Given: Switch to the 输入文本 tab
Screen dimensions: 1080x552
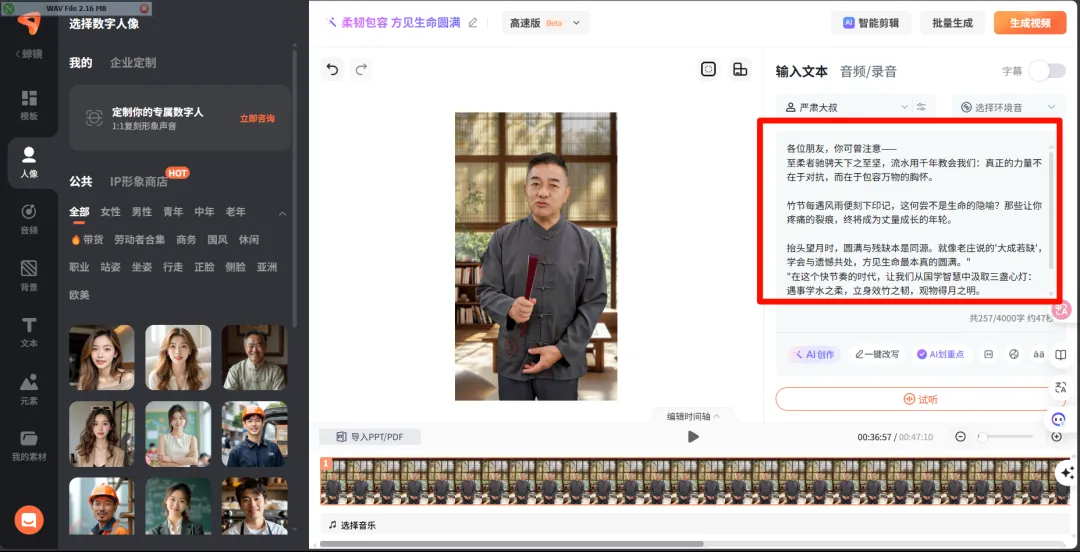Looking at the screenshot, I should coord(802,71).
